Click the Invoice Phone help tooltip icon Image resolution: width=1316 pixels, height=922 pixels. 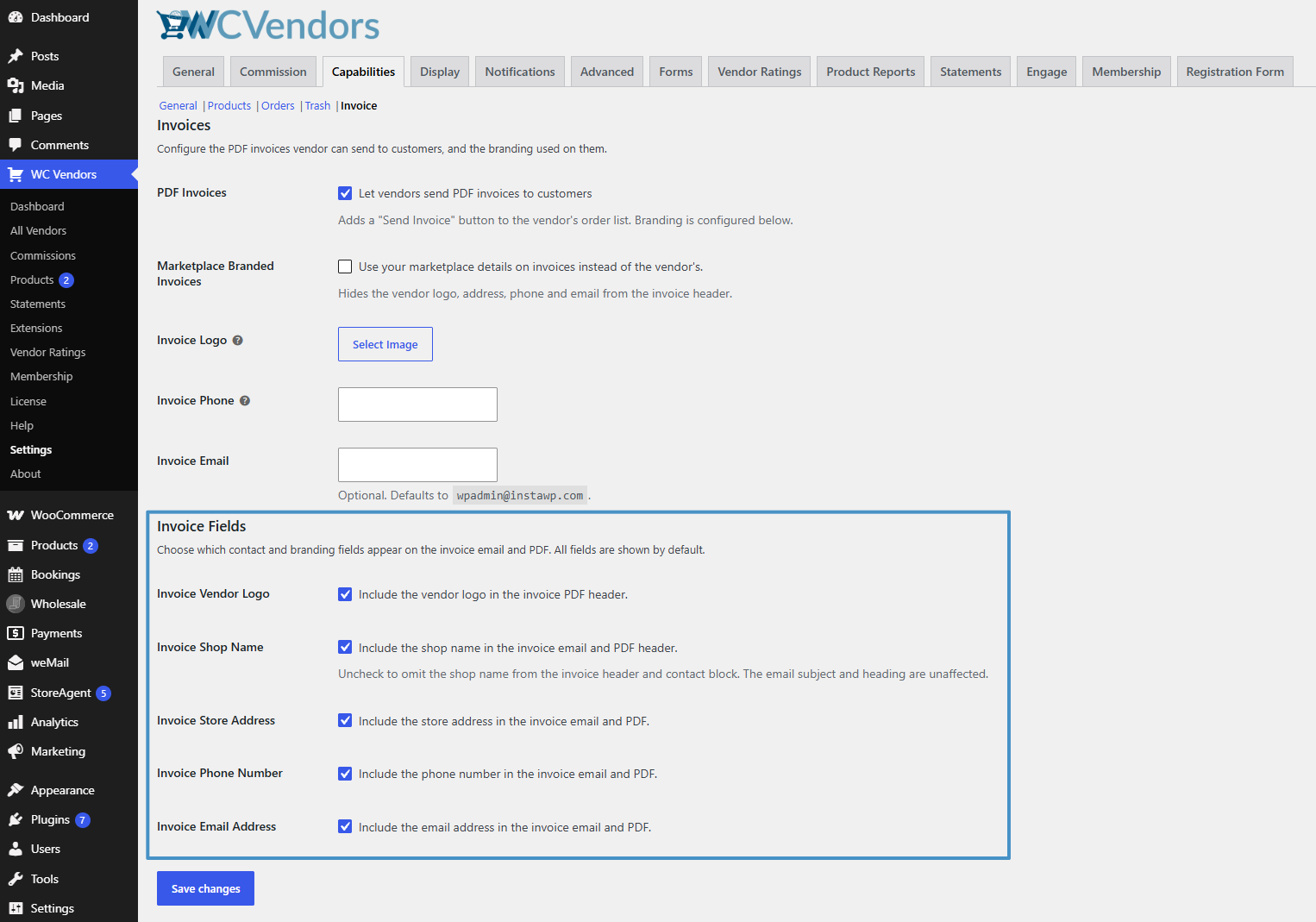point(245,401)
